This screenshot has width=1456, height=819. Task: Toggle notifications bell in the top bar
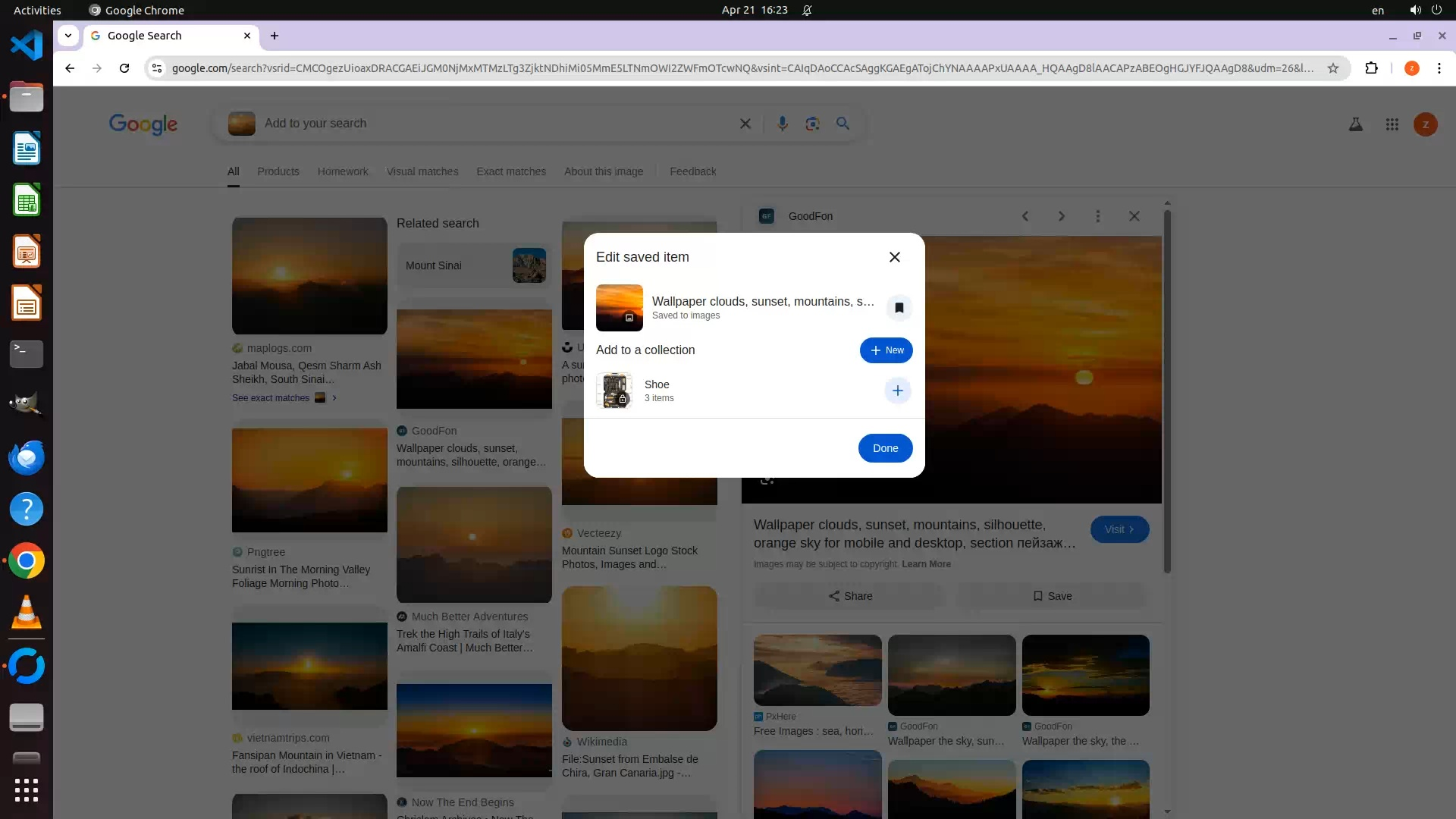point(807,11)
